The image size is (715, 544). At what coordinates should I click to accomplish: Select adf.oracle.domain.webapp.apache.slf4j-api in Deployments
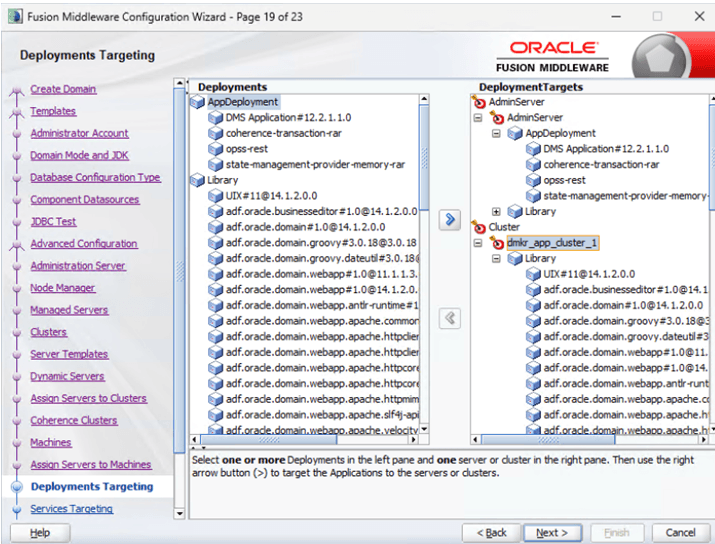(322, 415)
